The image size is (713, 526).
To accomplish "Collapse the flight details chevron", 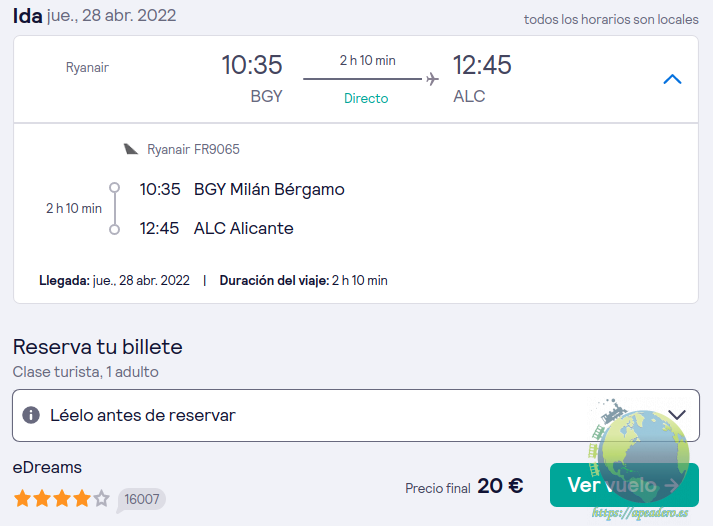I will [x=672, y=79].
